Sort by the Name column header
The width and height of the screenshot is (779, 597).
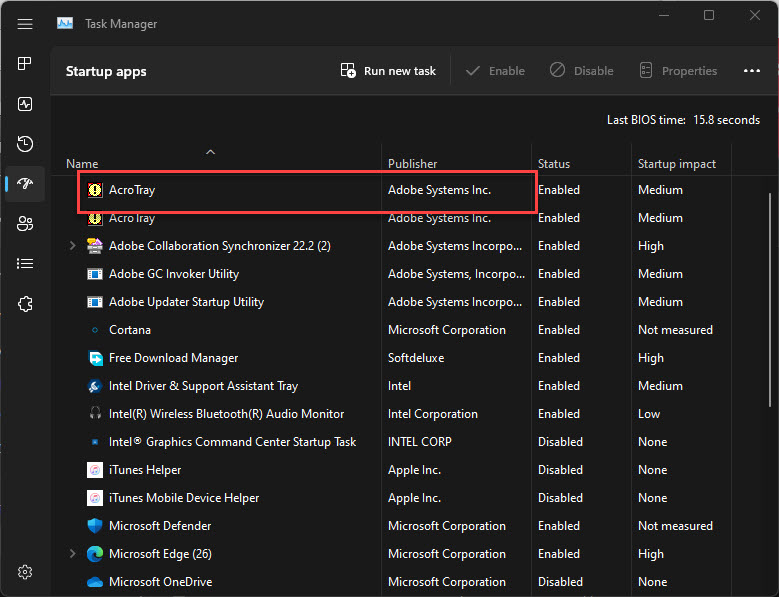click(x=82, y=163)
